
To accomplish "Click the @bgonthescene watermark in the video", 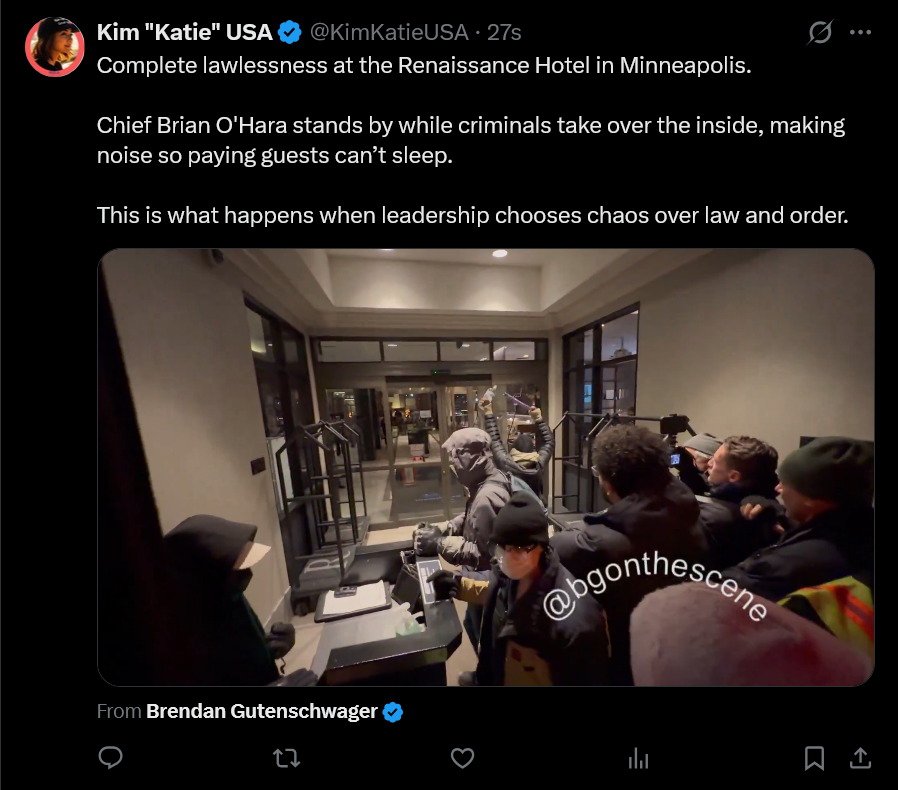I will [654, 586].
